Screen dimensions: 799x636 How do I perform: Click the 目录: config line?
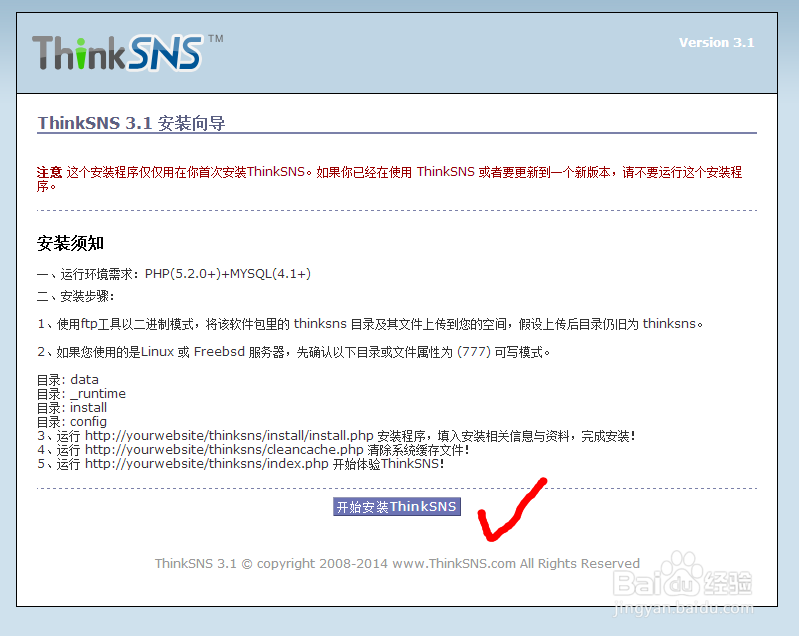click(x=72, y=421)
